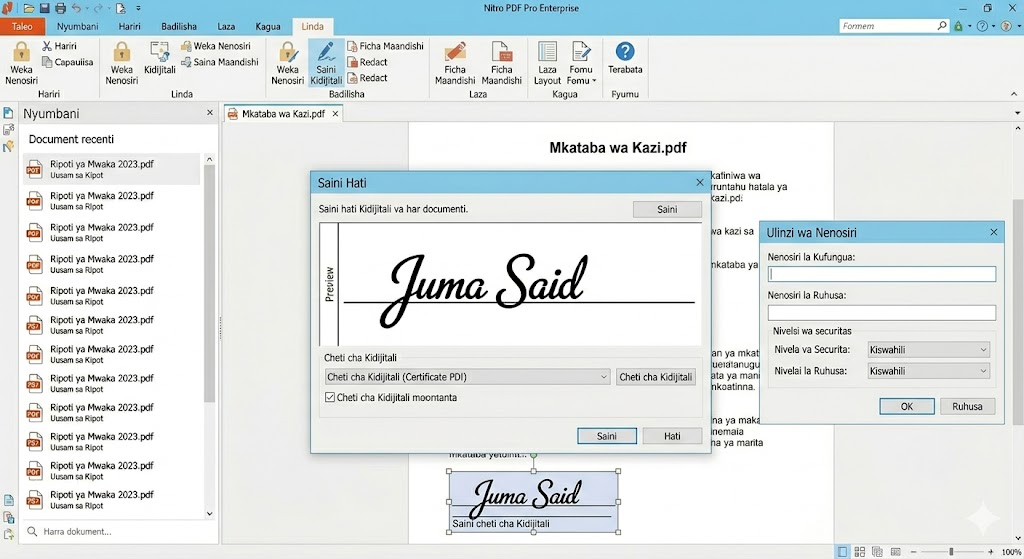This screenshot has width=1024, height=559.
Task: Click the Nenosiri la Kufungua field
Action: [882, 274]
